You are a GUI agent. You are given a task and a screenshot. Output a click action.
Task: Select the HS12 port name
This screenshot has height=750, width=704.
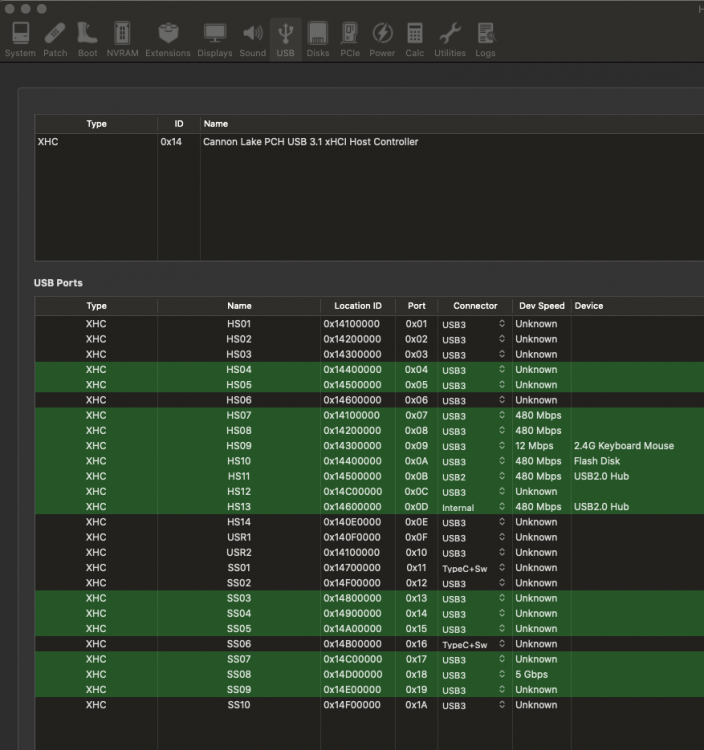[239, 492]
